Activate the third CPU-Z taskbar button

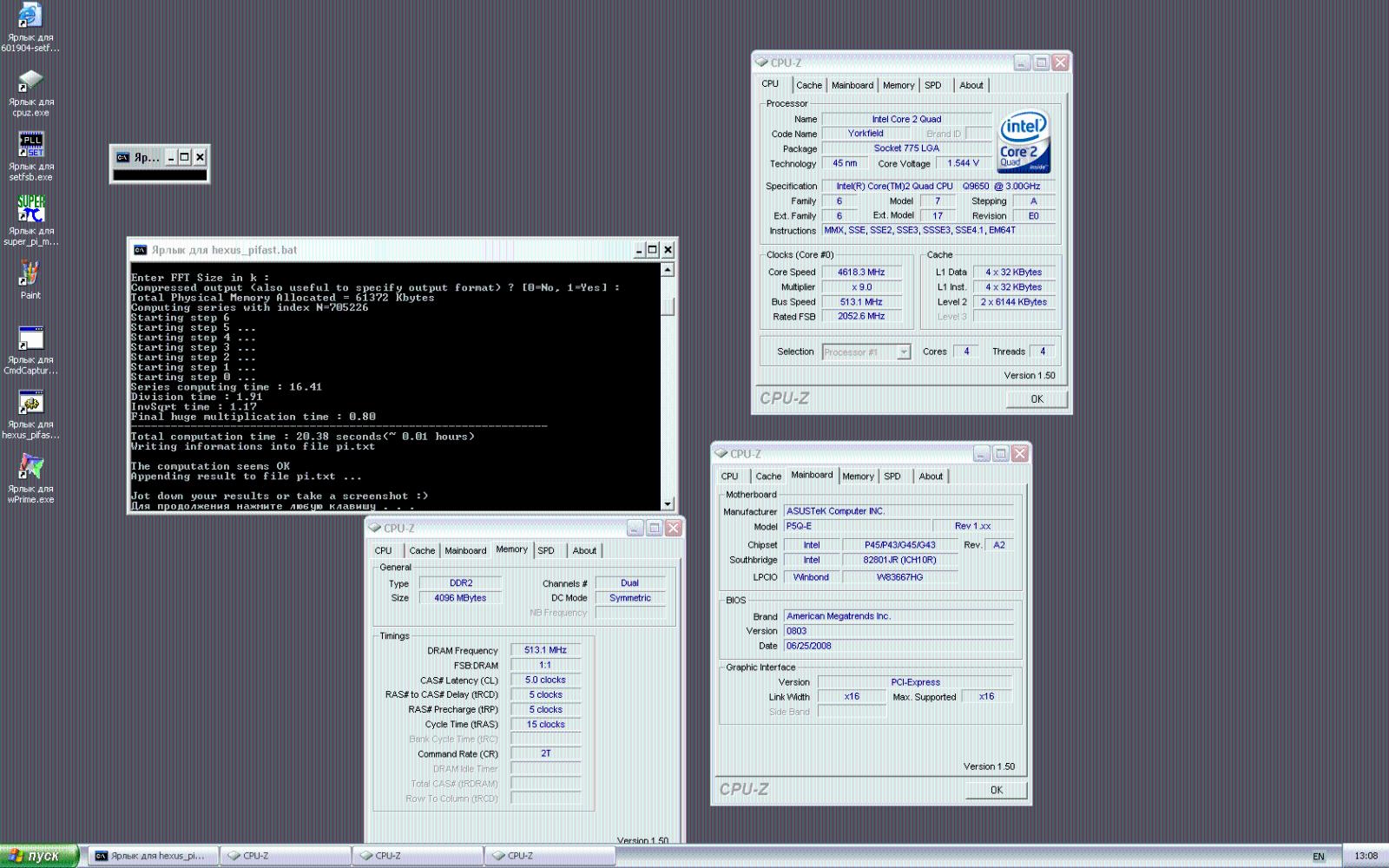(x=550, y=856)
